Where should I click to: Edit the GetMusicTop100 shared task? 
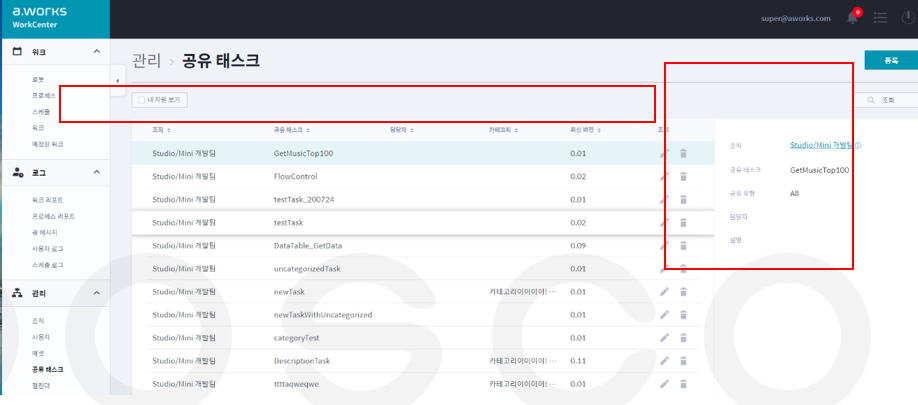664,153
